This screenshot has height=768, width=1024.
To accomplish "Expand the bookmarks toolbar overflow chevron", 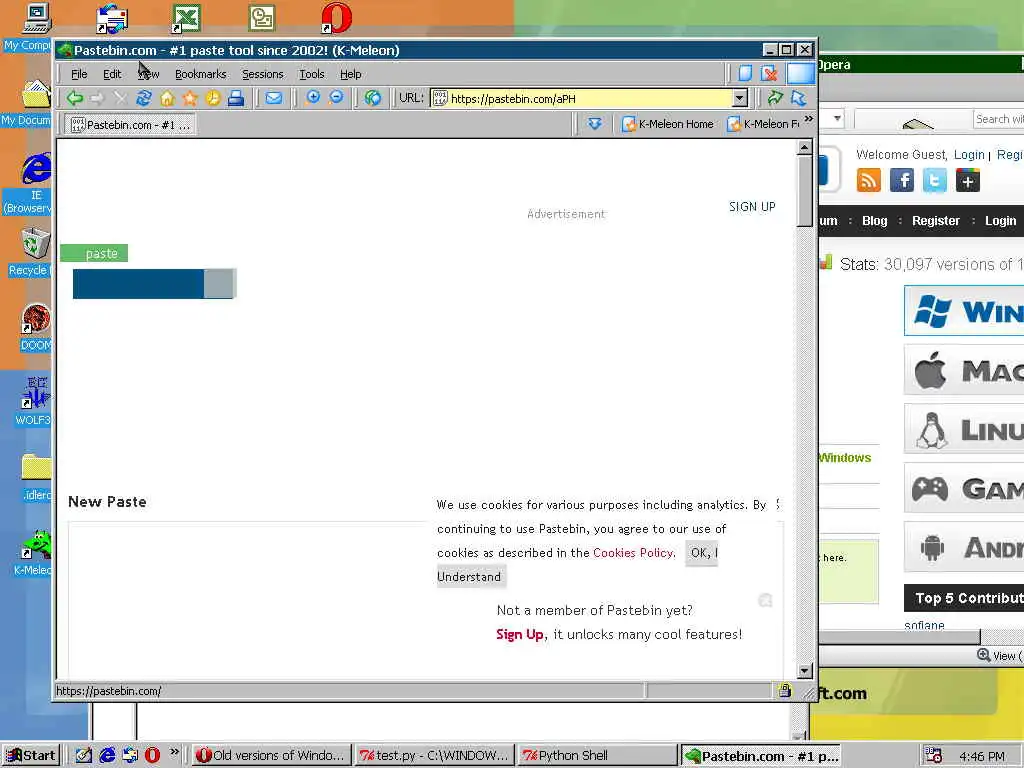I will click(x=808, y=119).
